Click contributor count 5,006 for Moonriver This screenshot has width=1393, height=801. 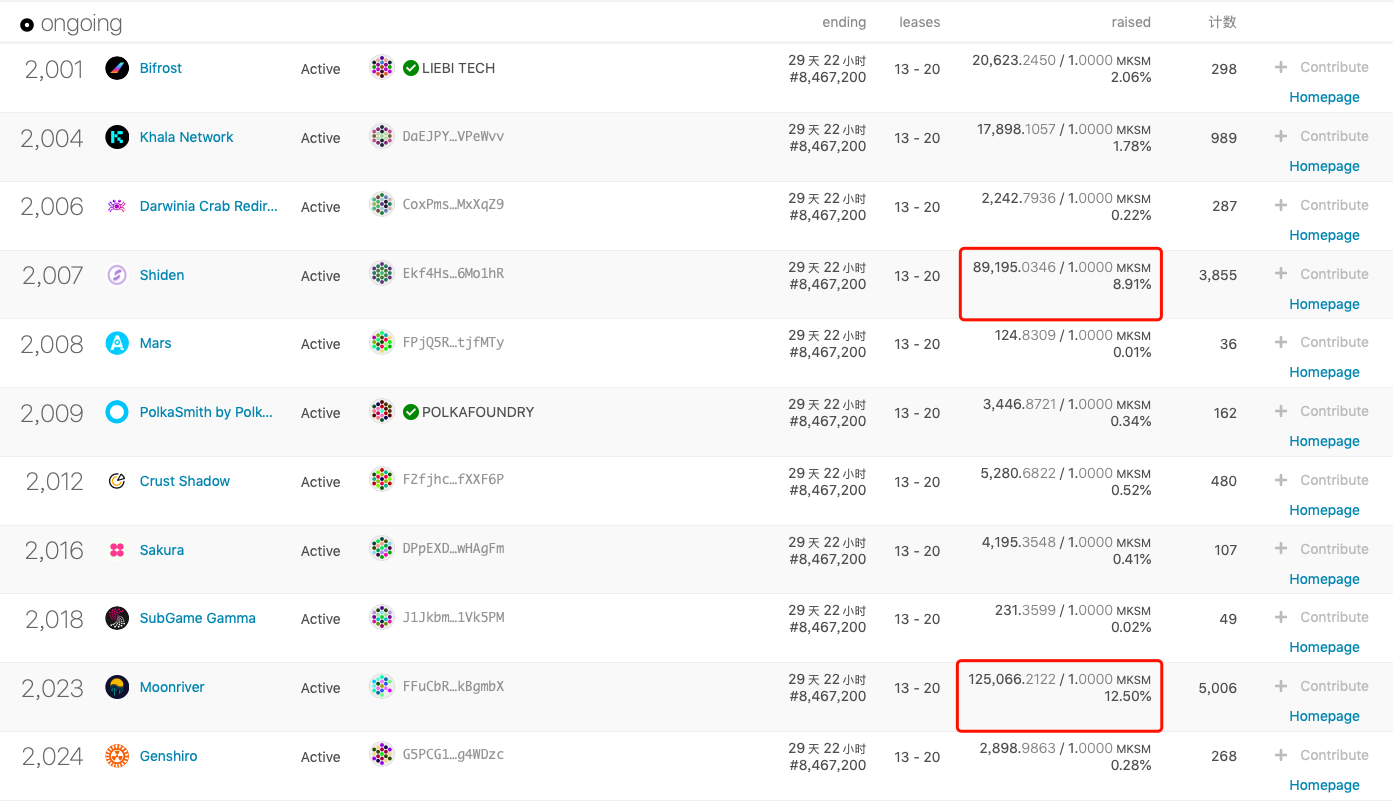click(x=1217, y=688)
